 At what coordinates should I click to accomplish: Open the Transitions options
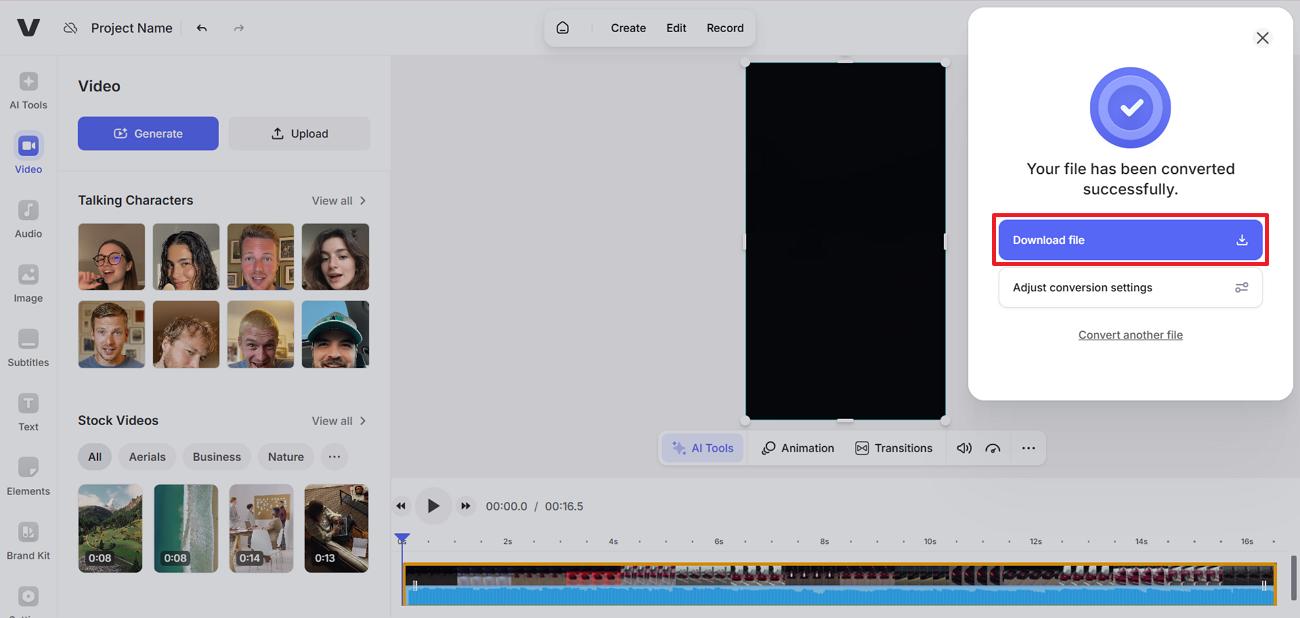pyautogui.click(x=893, y=448)
